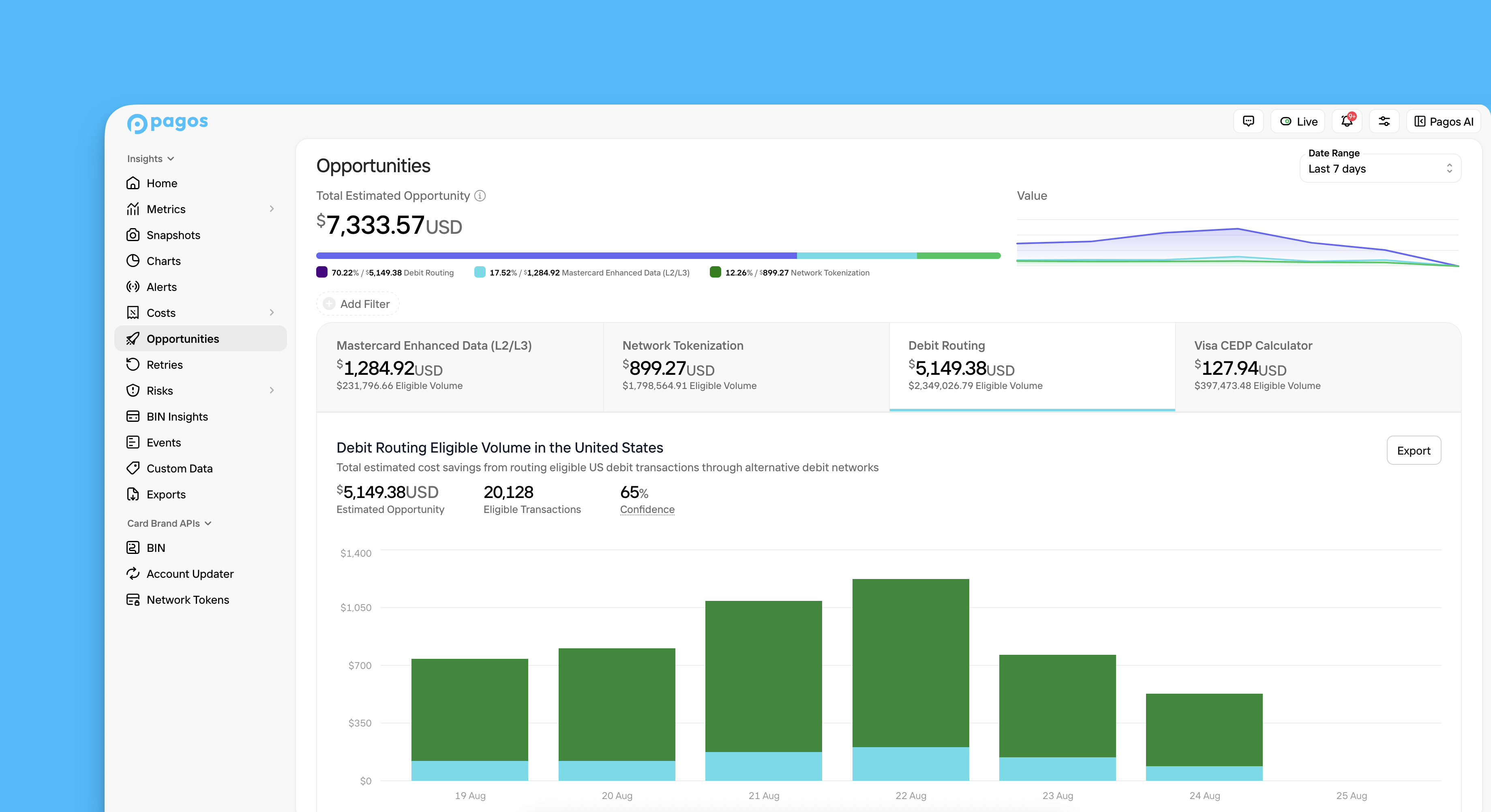Image resolution: width=1491 pixels, height=812 pixels.
Task: Select the Mastercard Enhanced Data (L2/L3) tab
Action: pyautogui.click(x=460, y=367)
